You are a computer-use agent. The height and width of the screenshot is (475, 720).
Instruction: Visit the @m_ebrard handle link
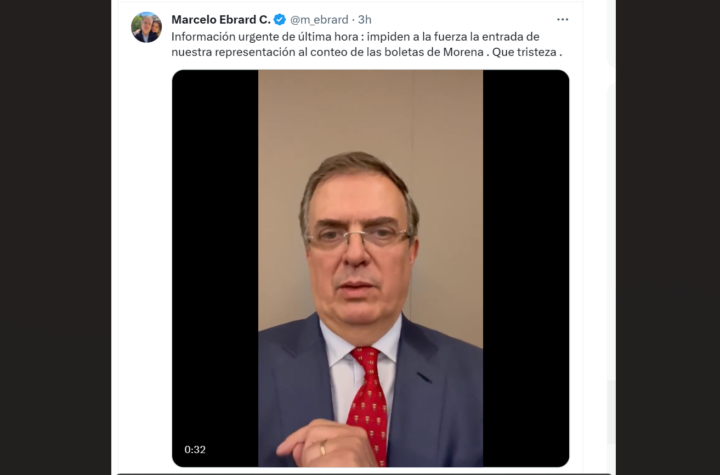319,19
